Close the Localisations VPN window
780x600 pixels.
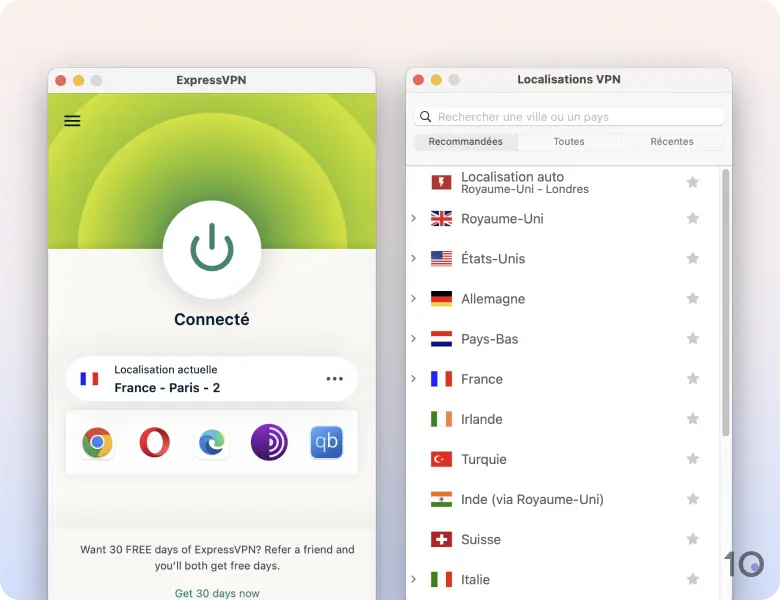point(418,80)
